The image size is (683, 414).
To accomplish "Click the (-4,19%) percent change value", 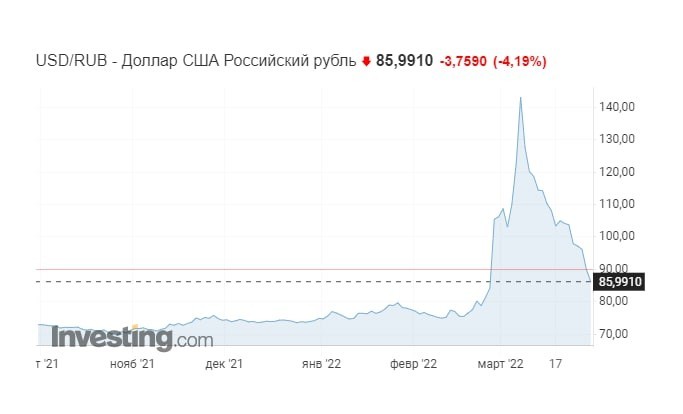I will click(x=520, y=61).
